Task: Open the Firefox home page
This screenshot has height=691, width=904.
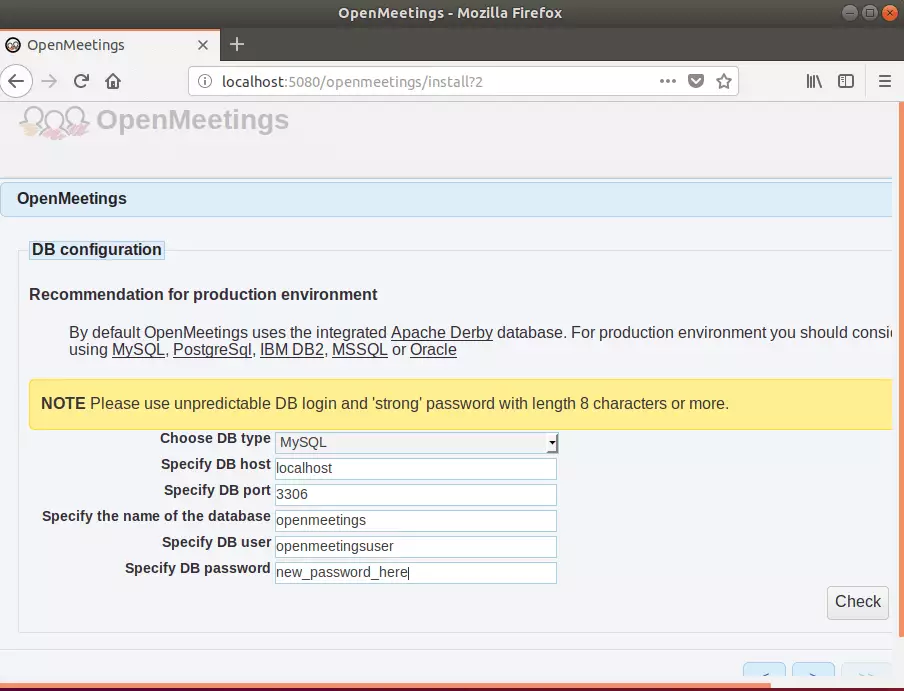Action: 113,81
